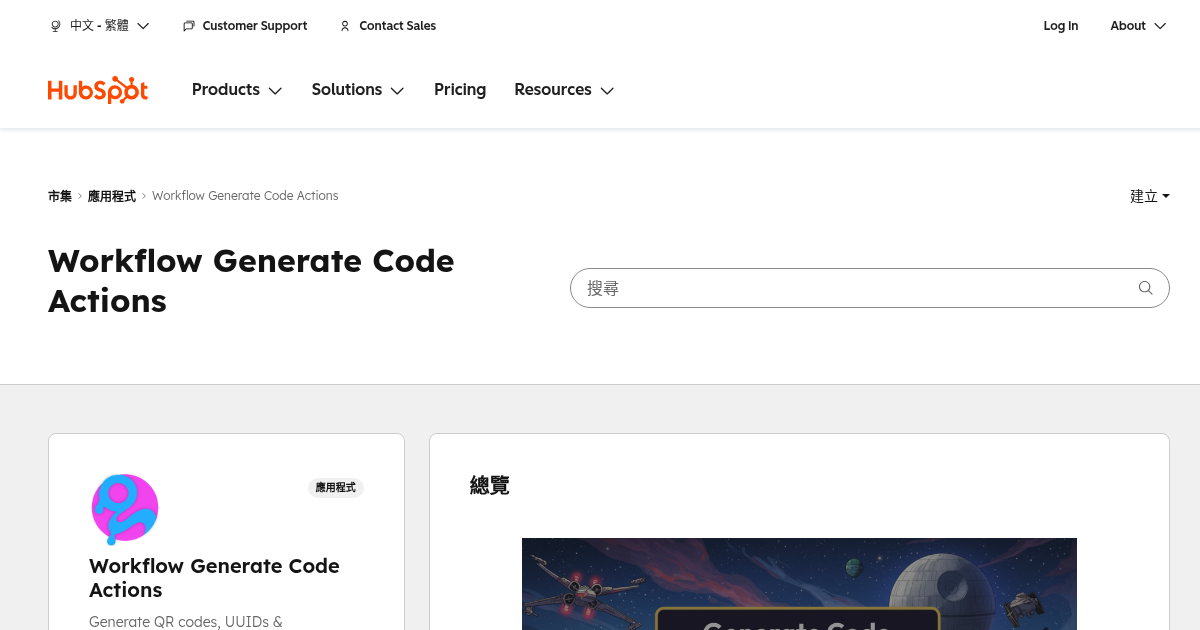Click the Contact Sales person icon
The image size is (1200, 630).
tap(345, 26)
